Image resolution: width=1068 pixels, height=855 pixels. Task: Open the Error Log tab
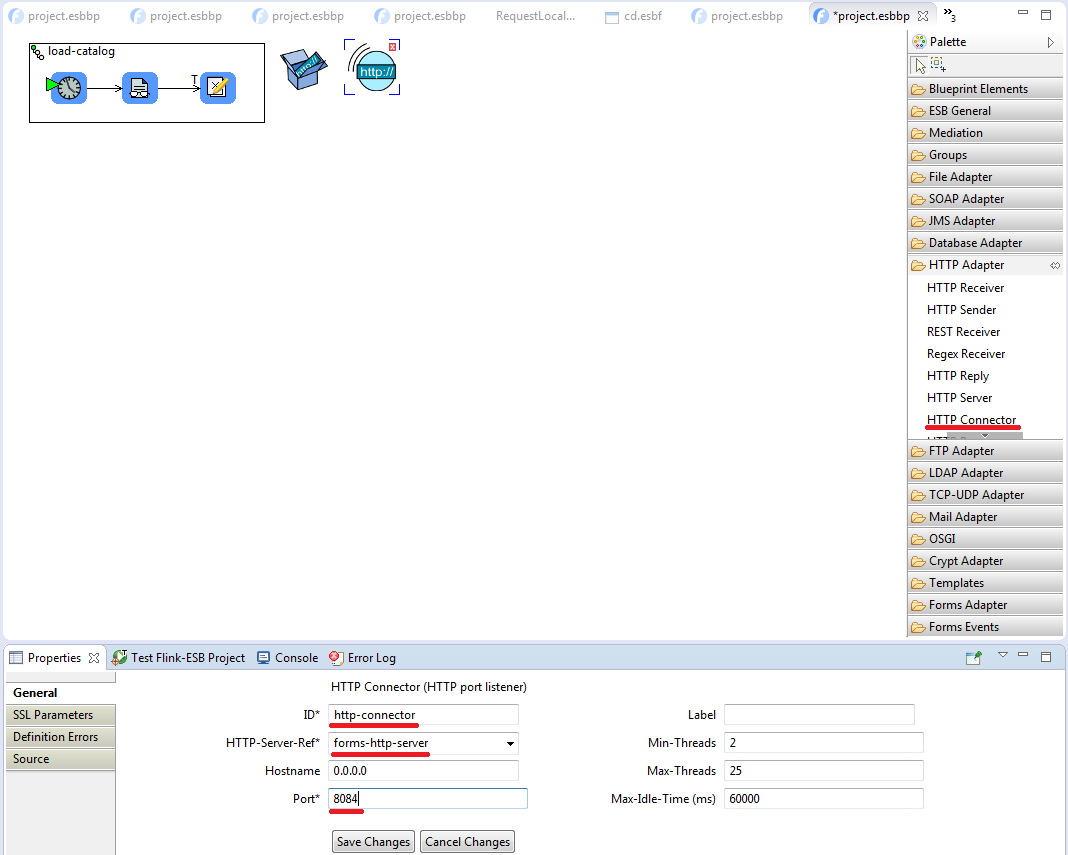(371, 658)
